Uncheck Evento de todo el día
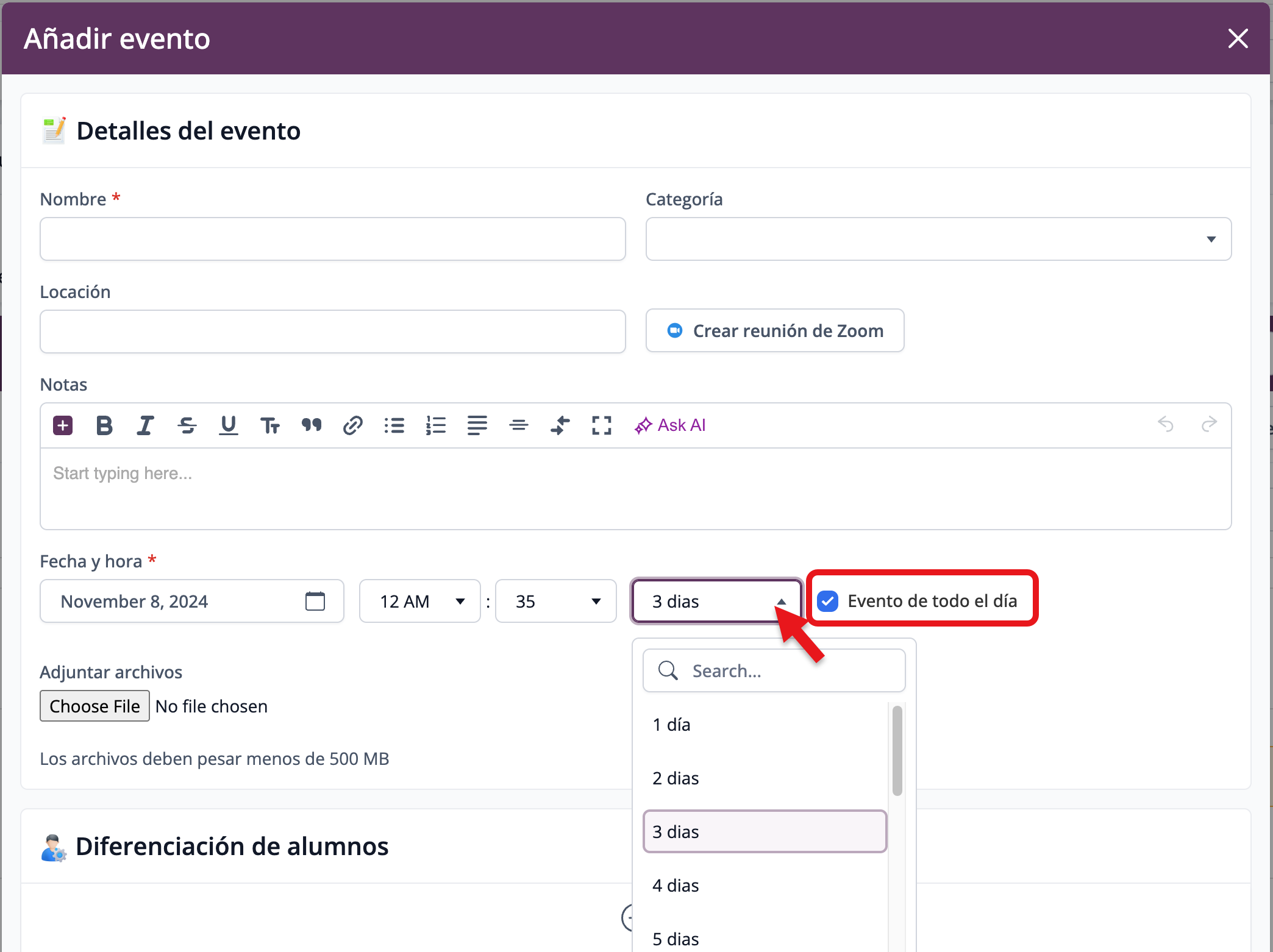This screenshot has width=1273, height=952. click(828, 601)
